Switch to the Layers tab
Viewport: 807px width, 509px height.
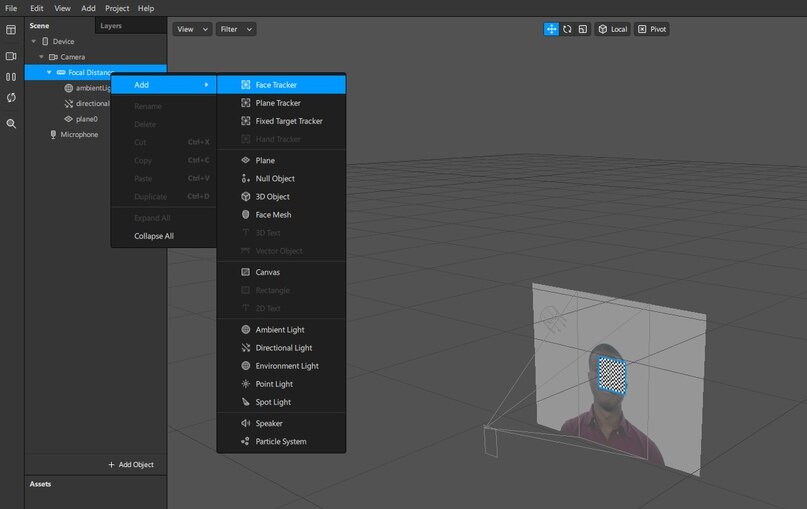111,26
